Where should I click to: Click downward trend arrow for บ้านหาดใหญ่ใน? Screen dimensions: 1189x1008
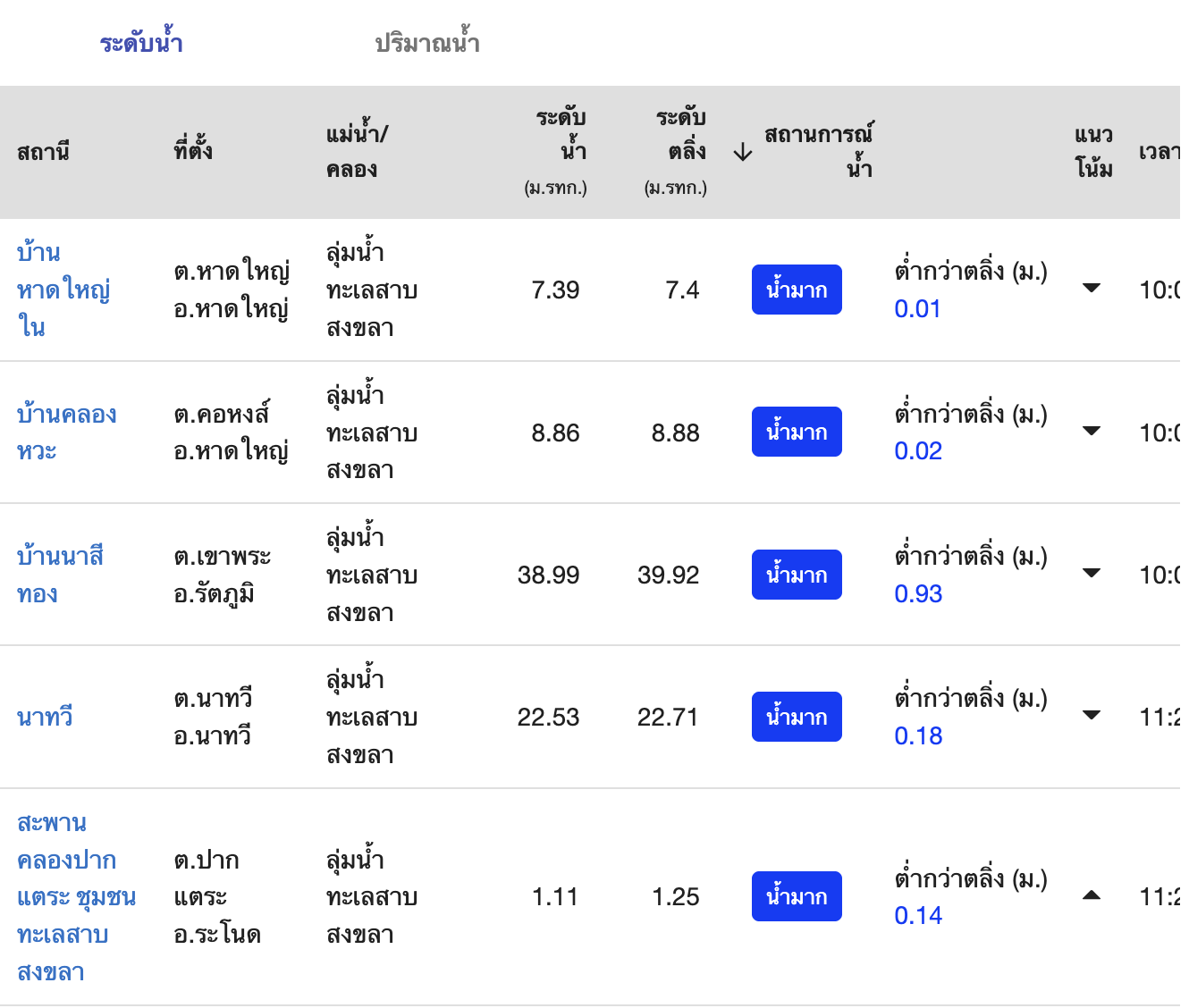[1091, 289]
